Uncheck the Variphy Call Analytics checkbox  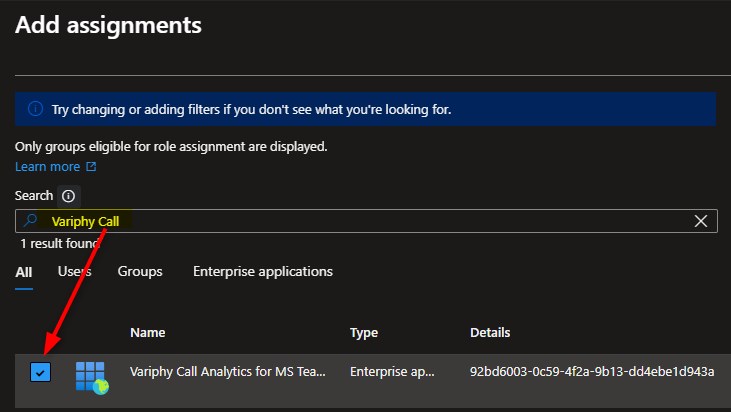[41, 372]
